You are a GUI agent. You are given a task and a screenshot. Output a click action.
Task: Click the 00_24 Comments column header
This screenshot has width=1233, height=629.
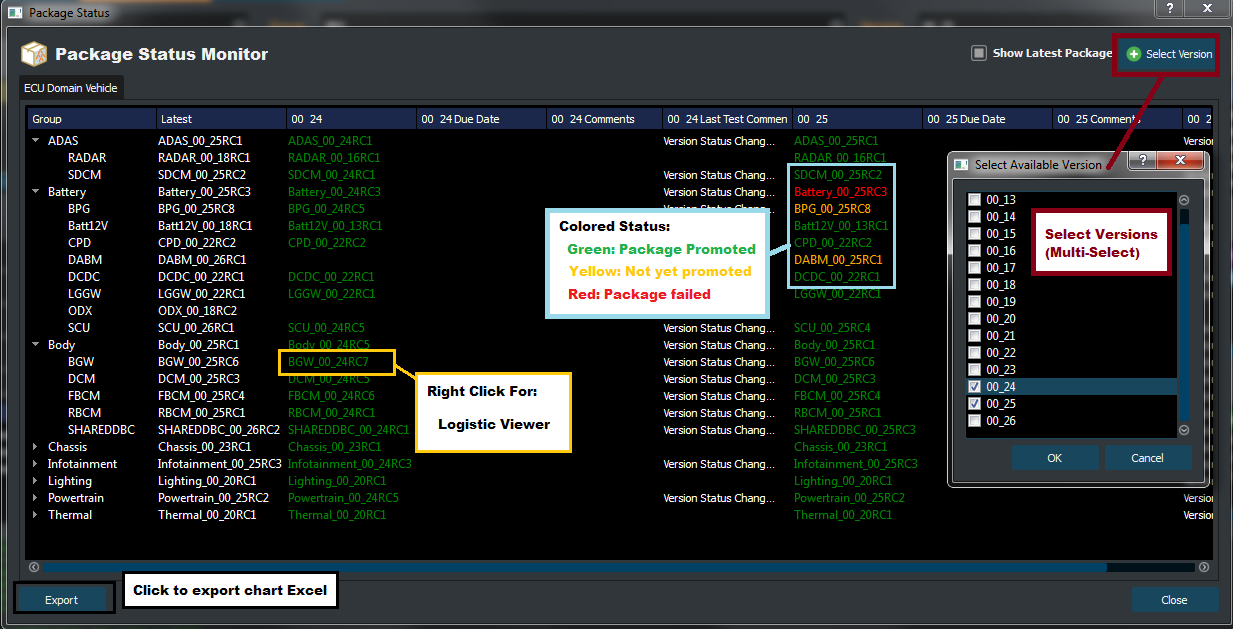[604, 119]
